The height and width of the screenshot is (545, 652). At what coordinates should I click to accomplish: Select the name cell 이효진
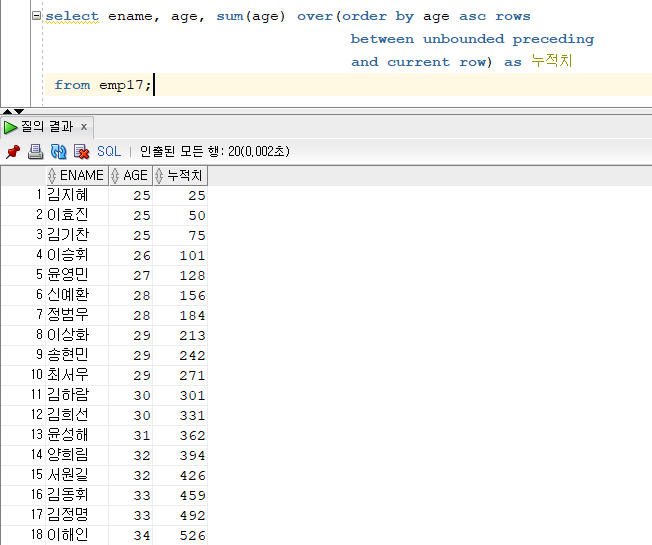(x=77, y=215)
